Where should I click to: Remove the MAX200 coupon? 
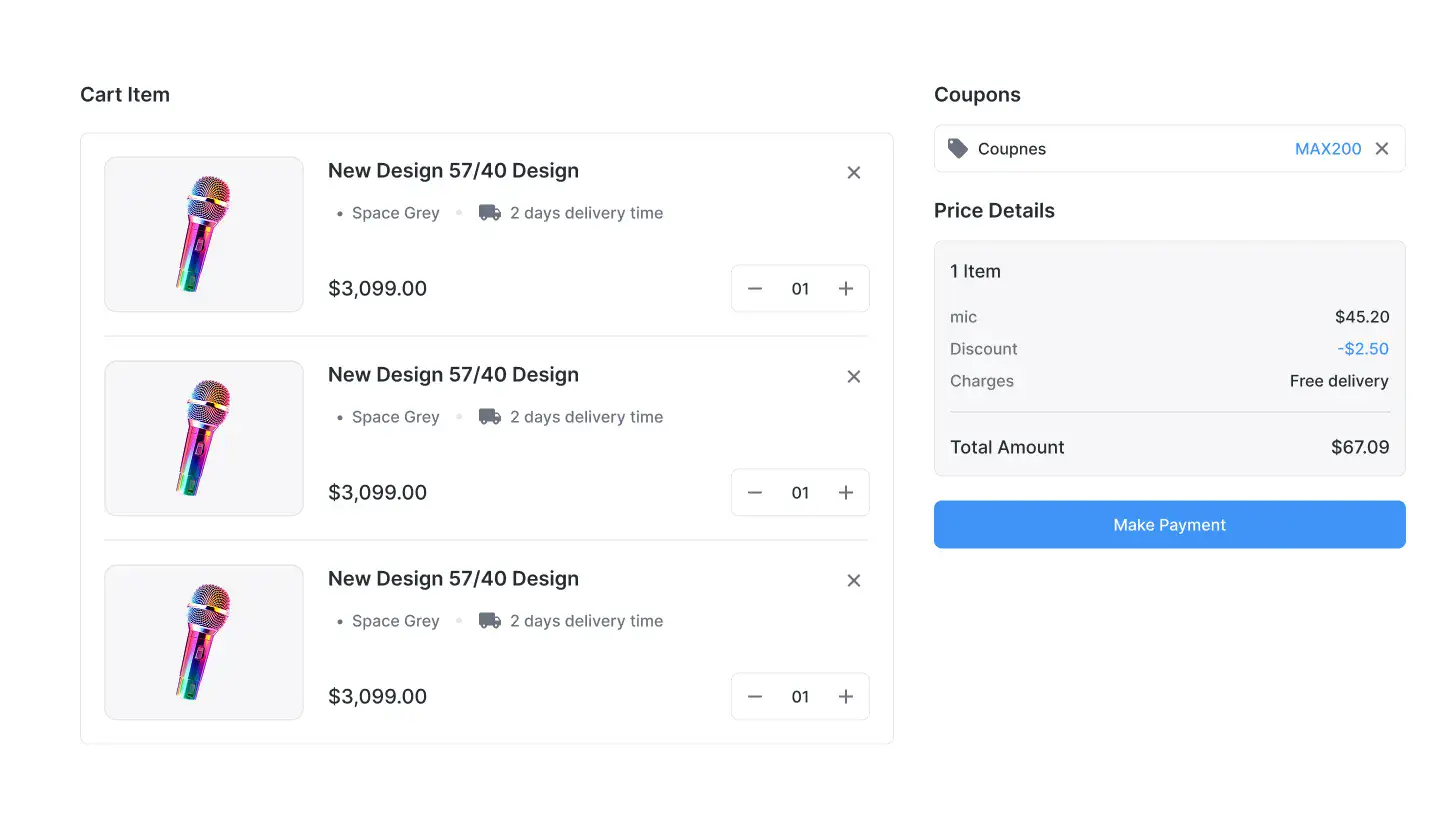[1382, 149]
